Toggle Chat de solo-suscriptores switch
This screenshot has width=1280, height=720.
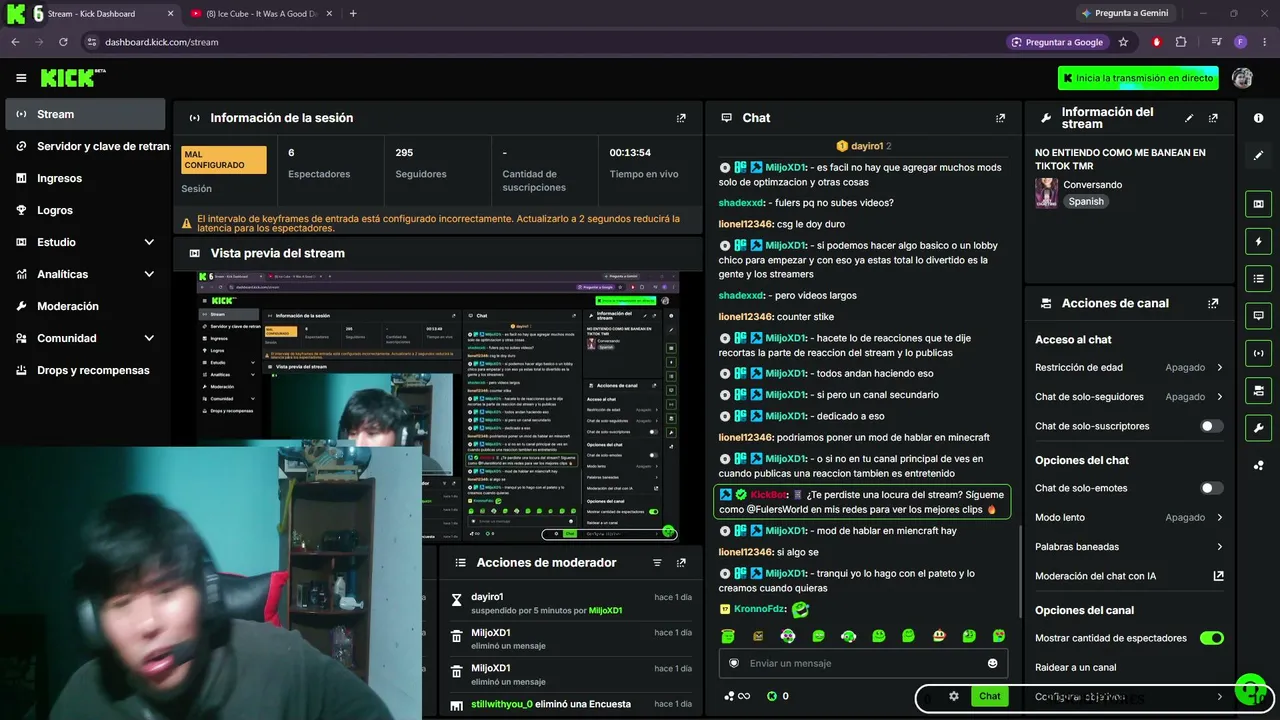pyautogui.click(x=1211, y=426)
